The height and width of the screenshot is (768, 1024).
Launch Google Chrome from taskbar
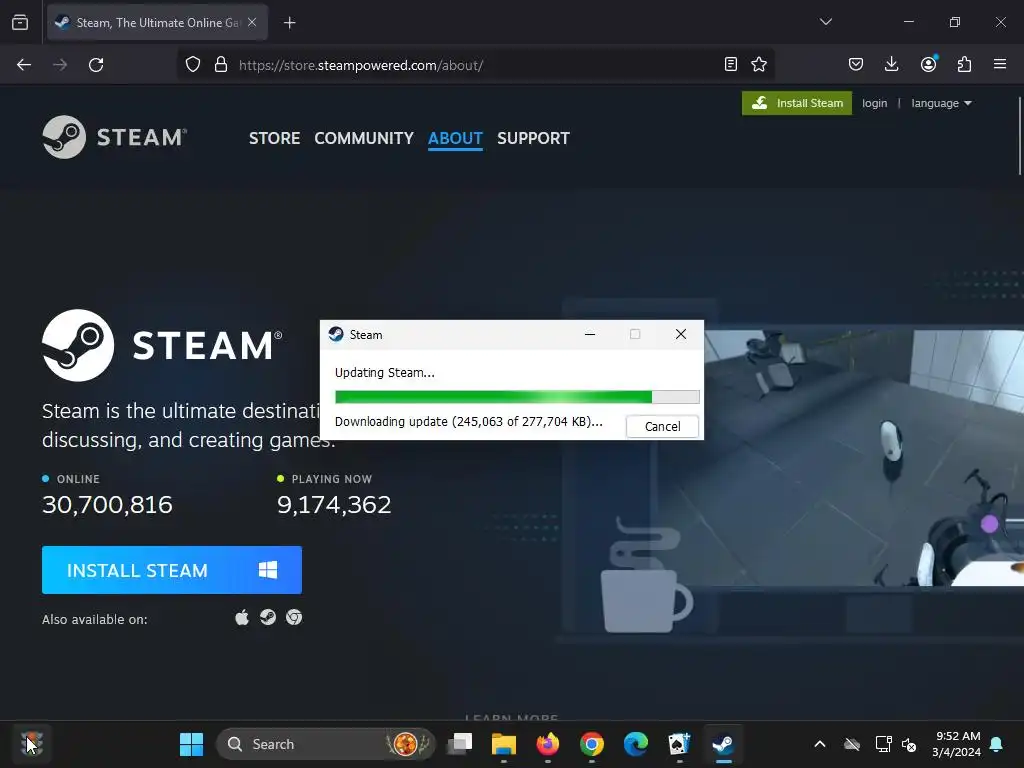click(592, 744)
